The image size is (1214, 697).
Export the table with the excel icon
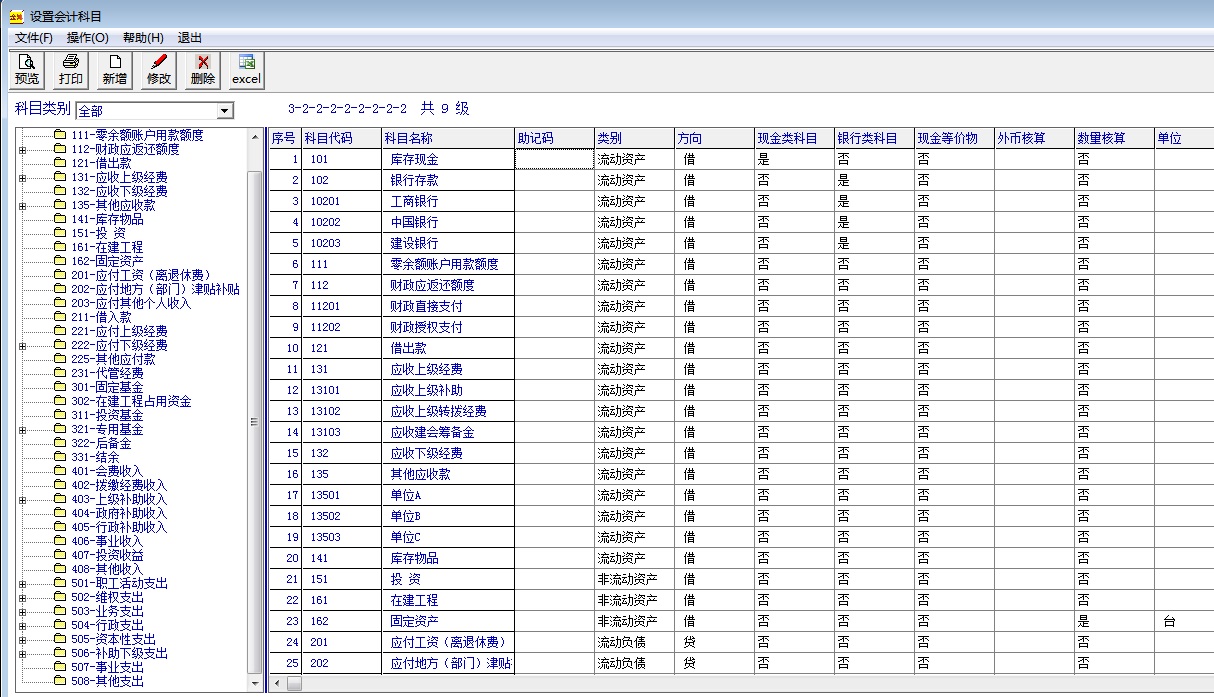click(x=247, y=70)
